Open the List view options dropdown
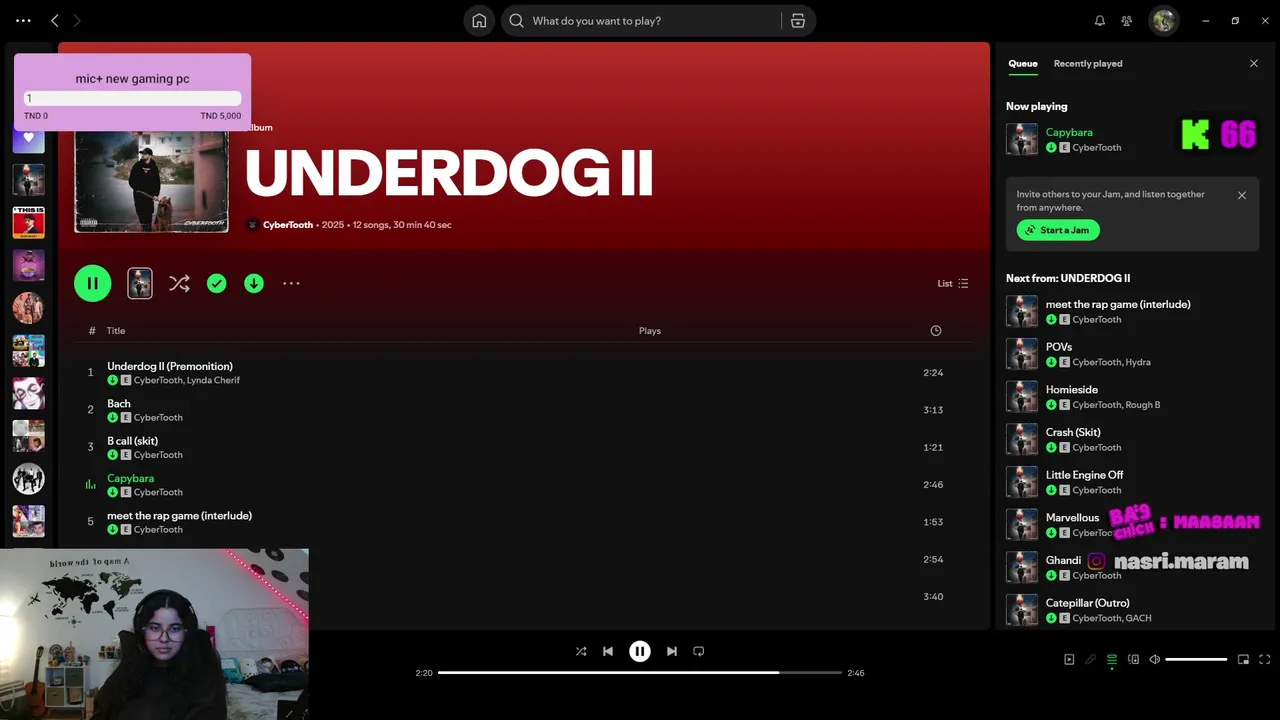Screen dimensions: 1280x720 952,284
